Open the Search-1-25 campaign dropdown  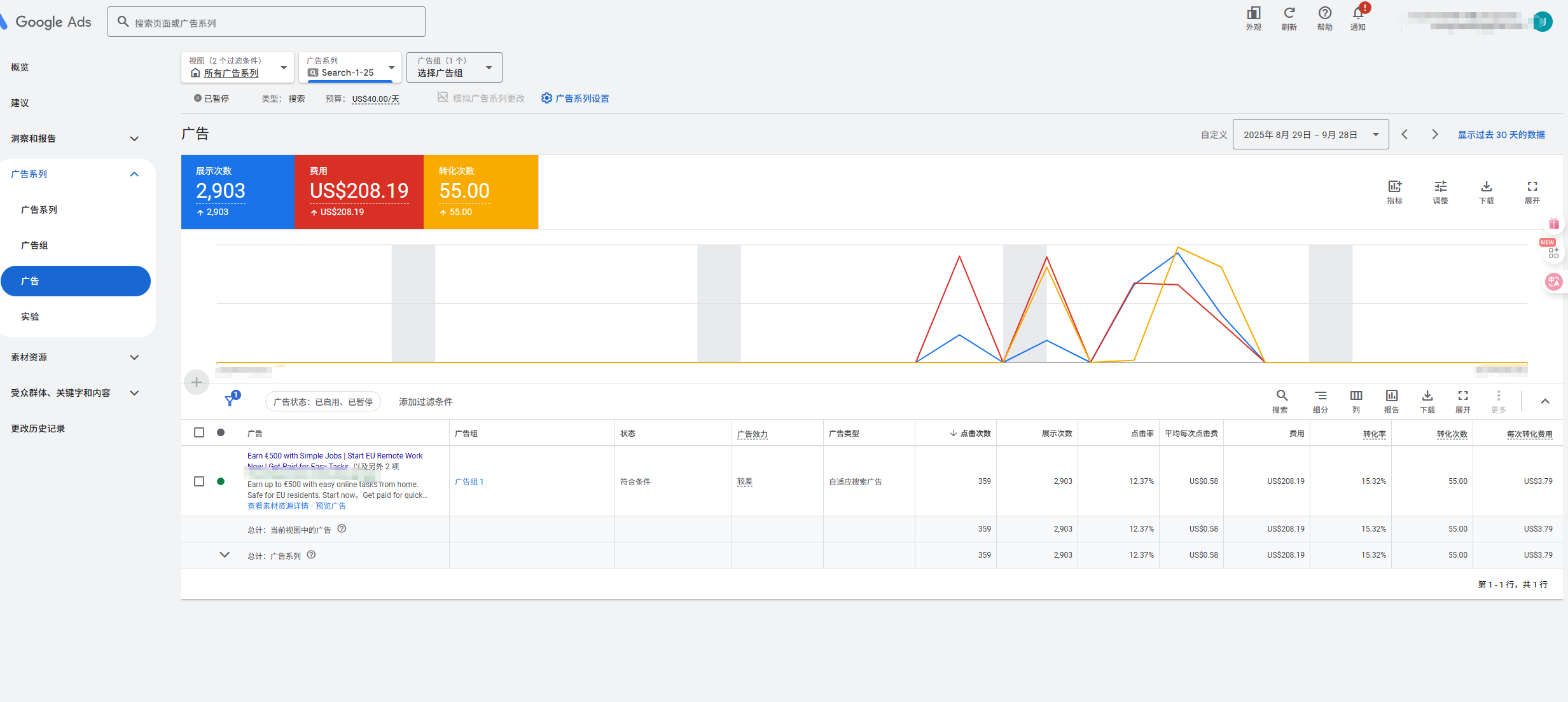click(x=350, y=67)
